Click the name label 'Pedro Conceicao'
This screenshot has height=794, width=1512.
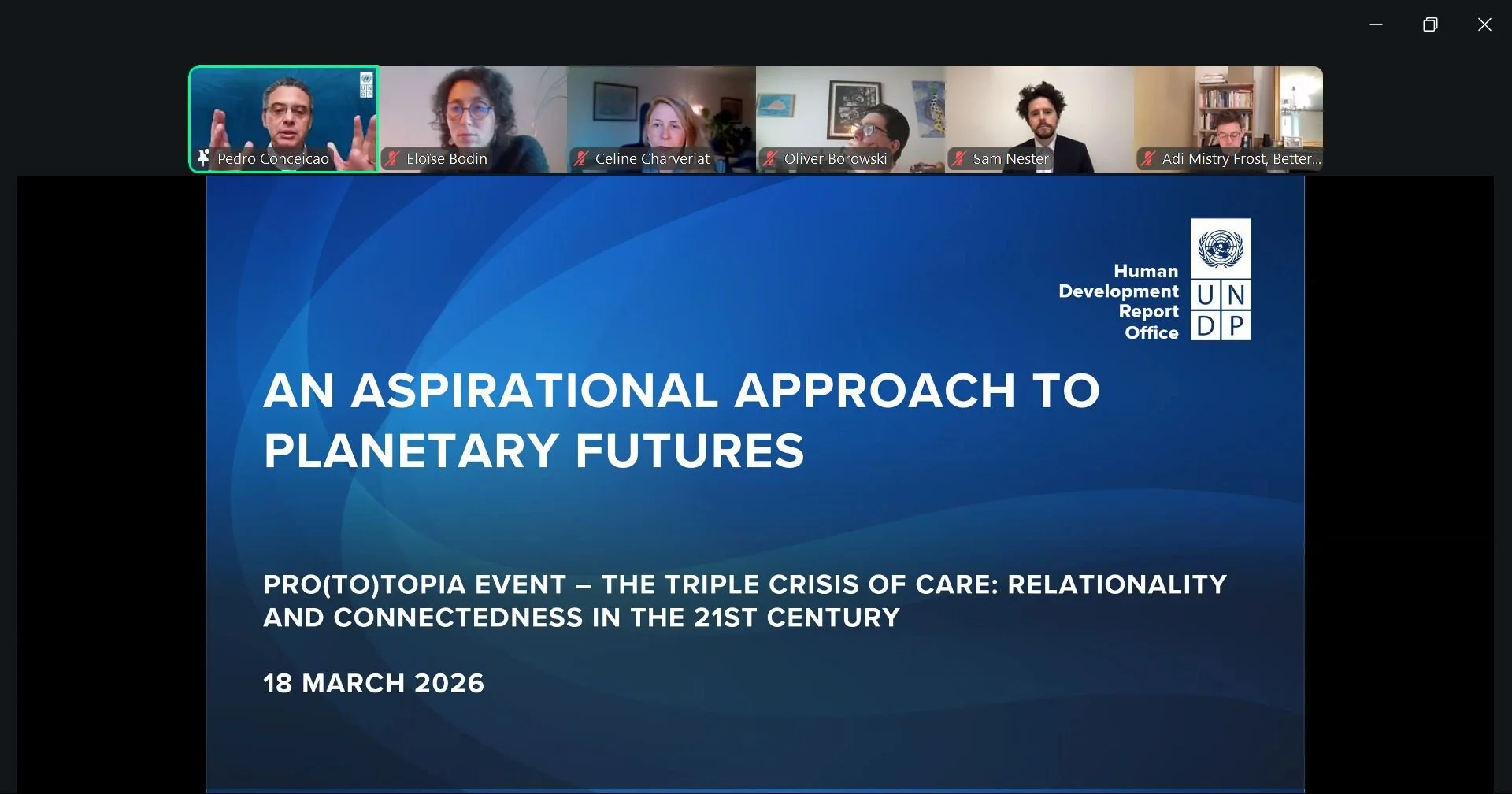[272, 158]
